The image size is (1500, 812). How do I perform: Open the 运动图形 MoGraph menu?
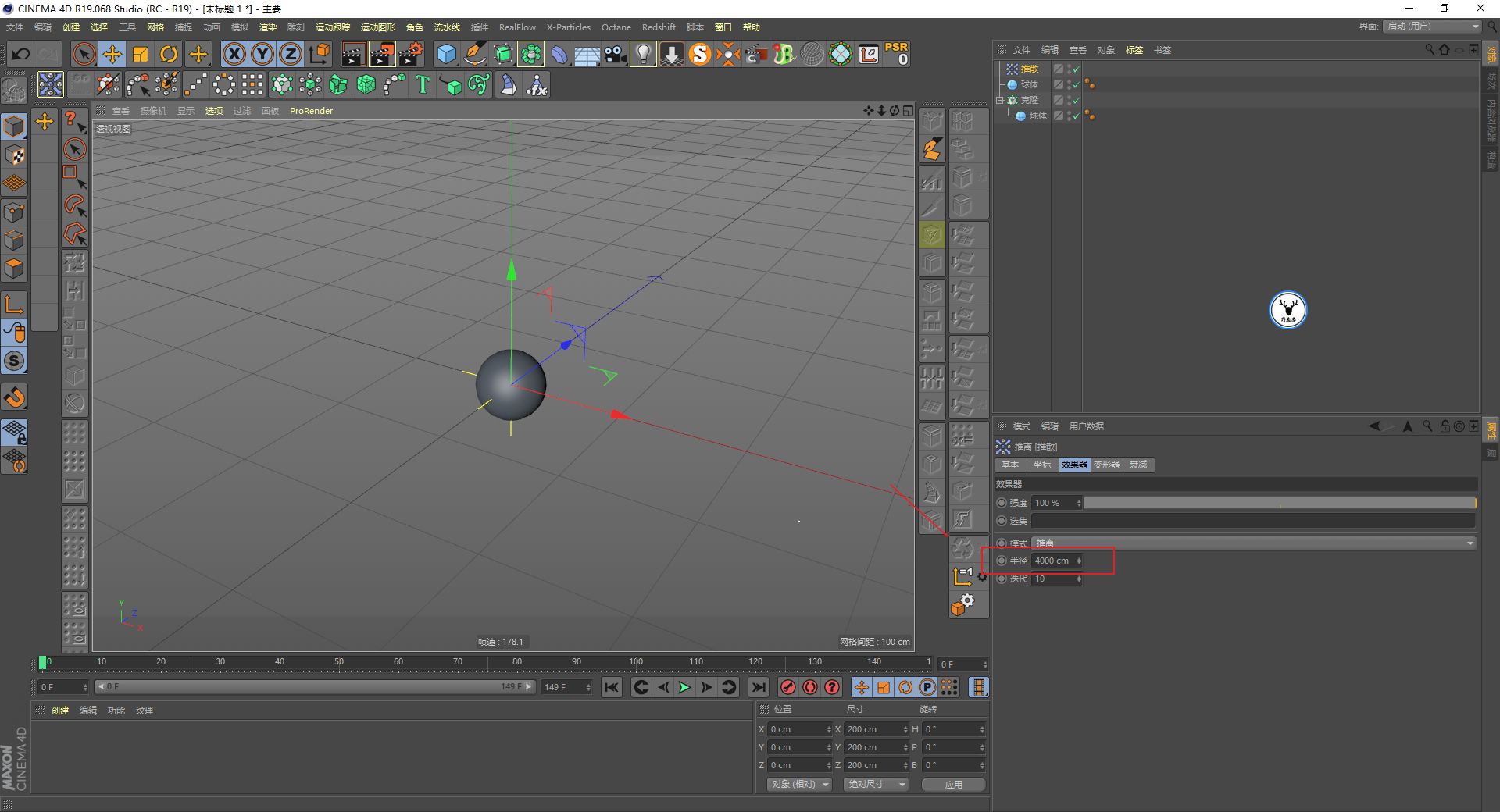pyautogui.click(x=377, y=27)
